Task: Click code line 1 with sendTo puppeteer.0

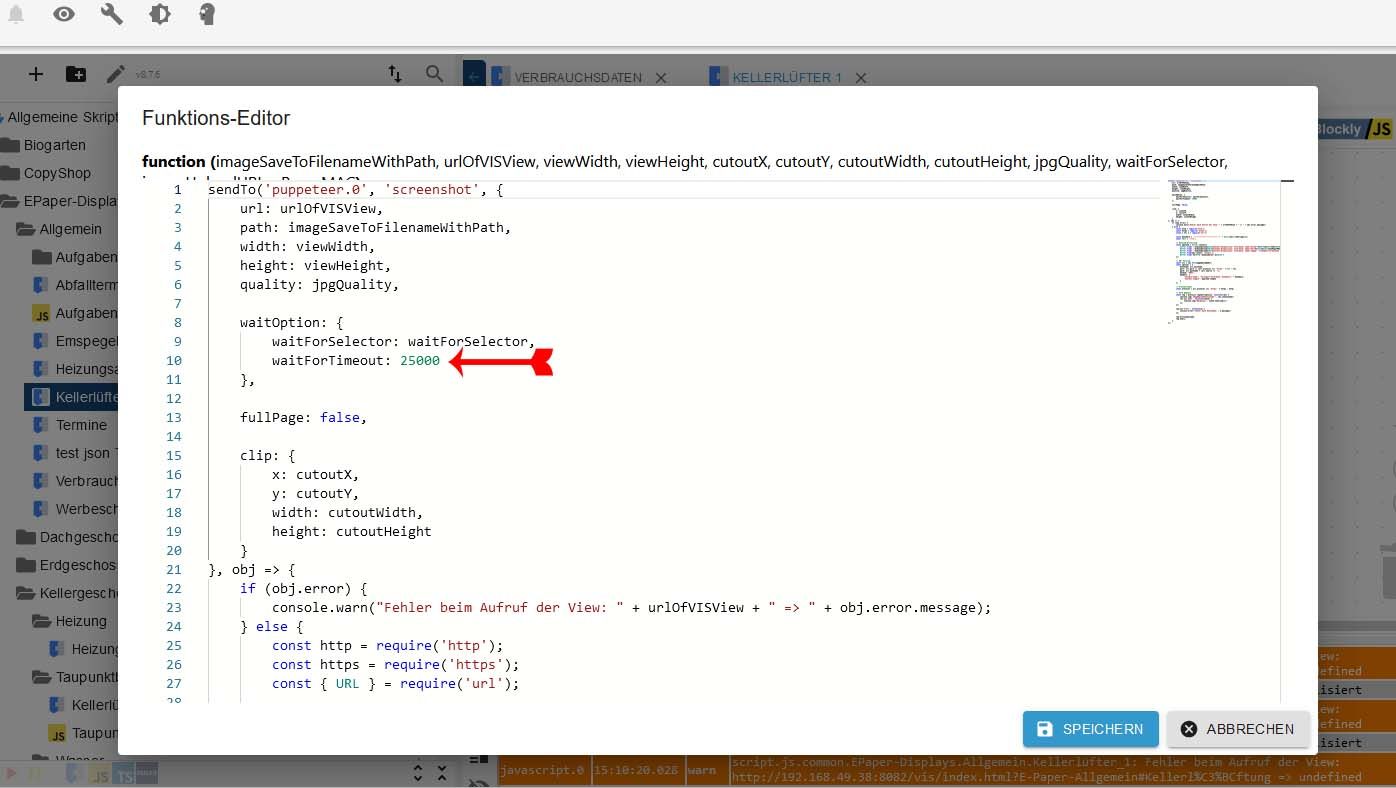Action: 355,189
